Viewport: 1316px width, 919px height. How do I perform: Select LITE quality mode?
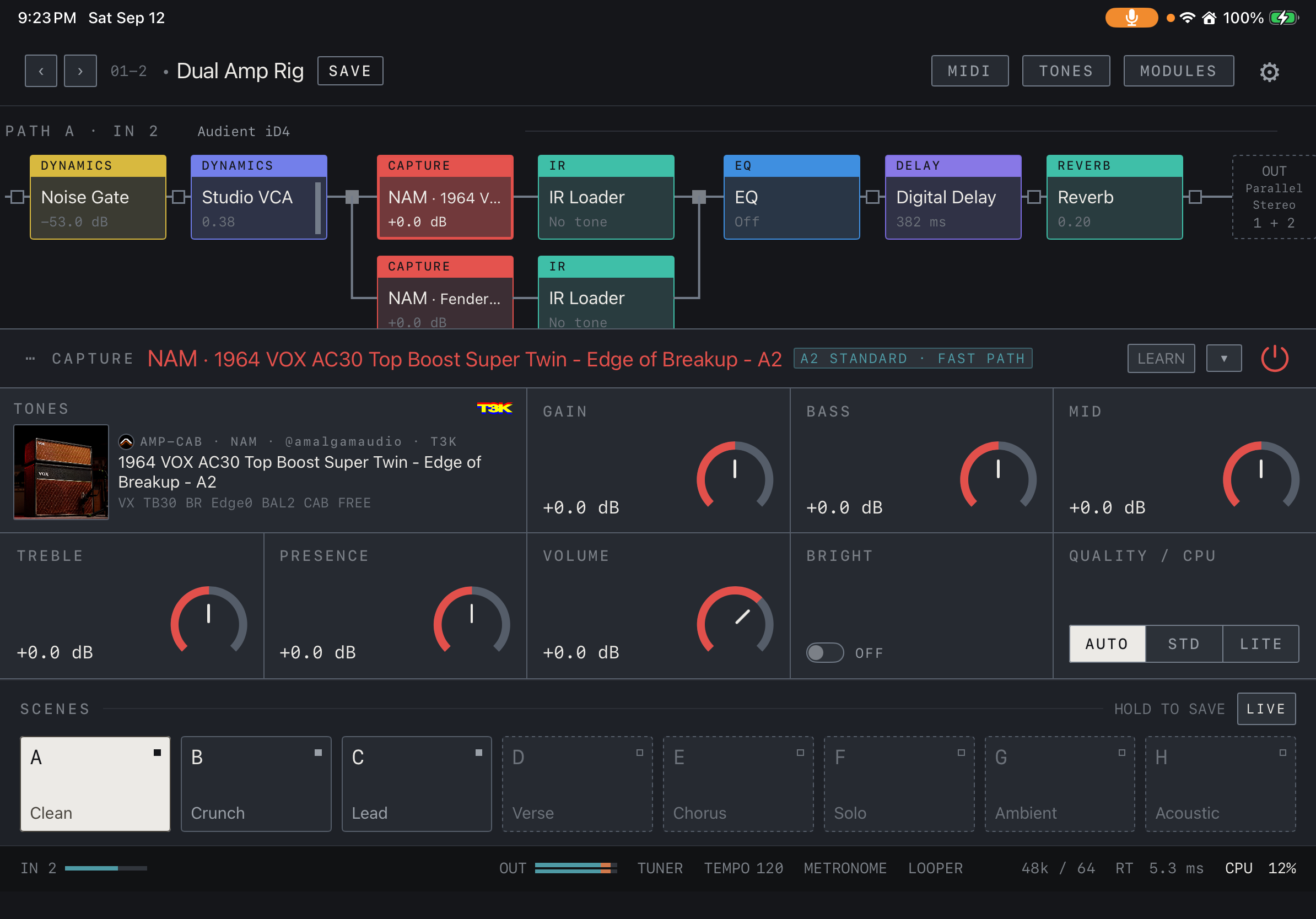[x=1260, y=644]
